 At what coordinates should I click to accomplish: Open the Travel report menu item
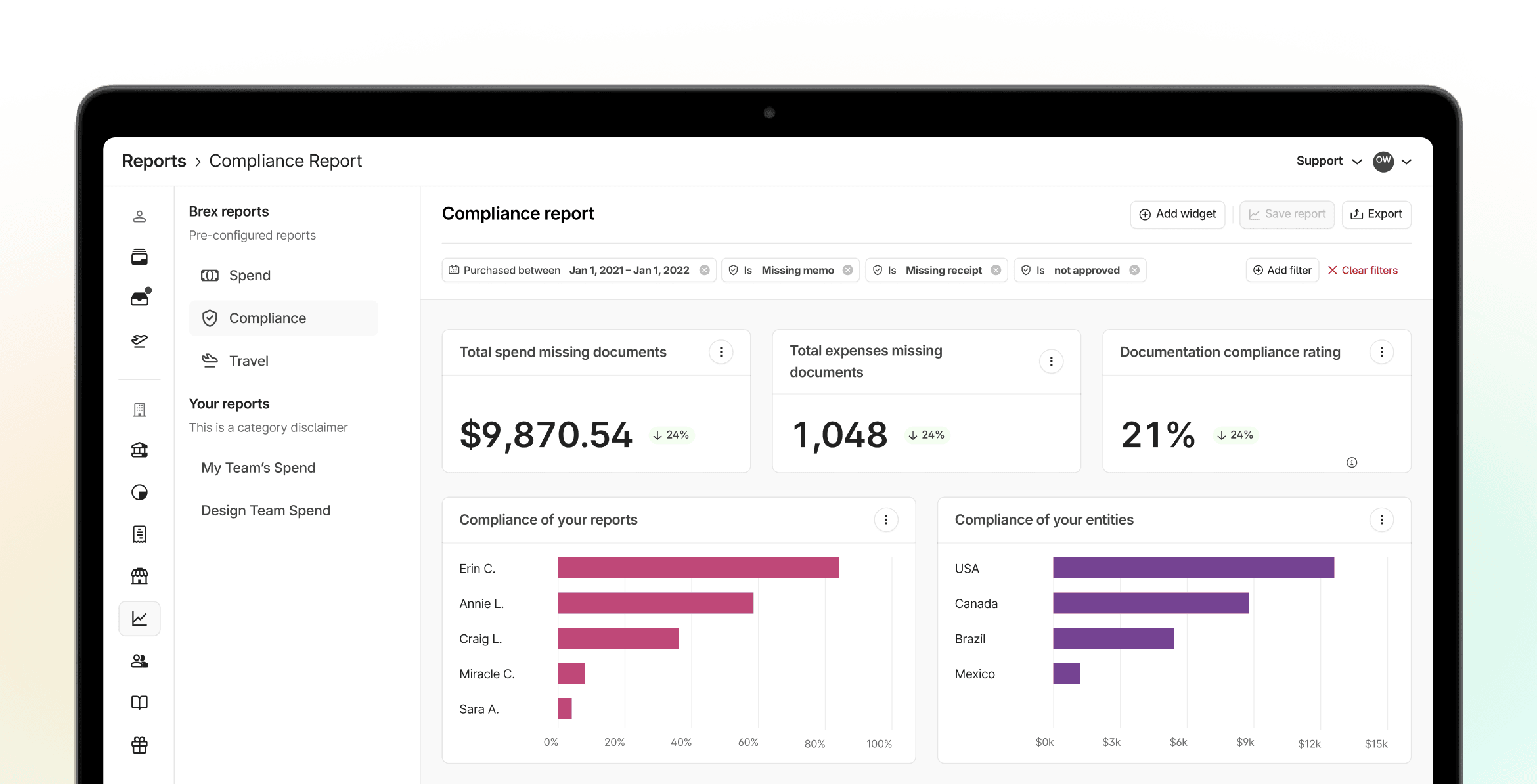248,361
